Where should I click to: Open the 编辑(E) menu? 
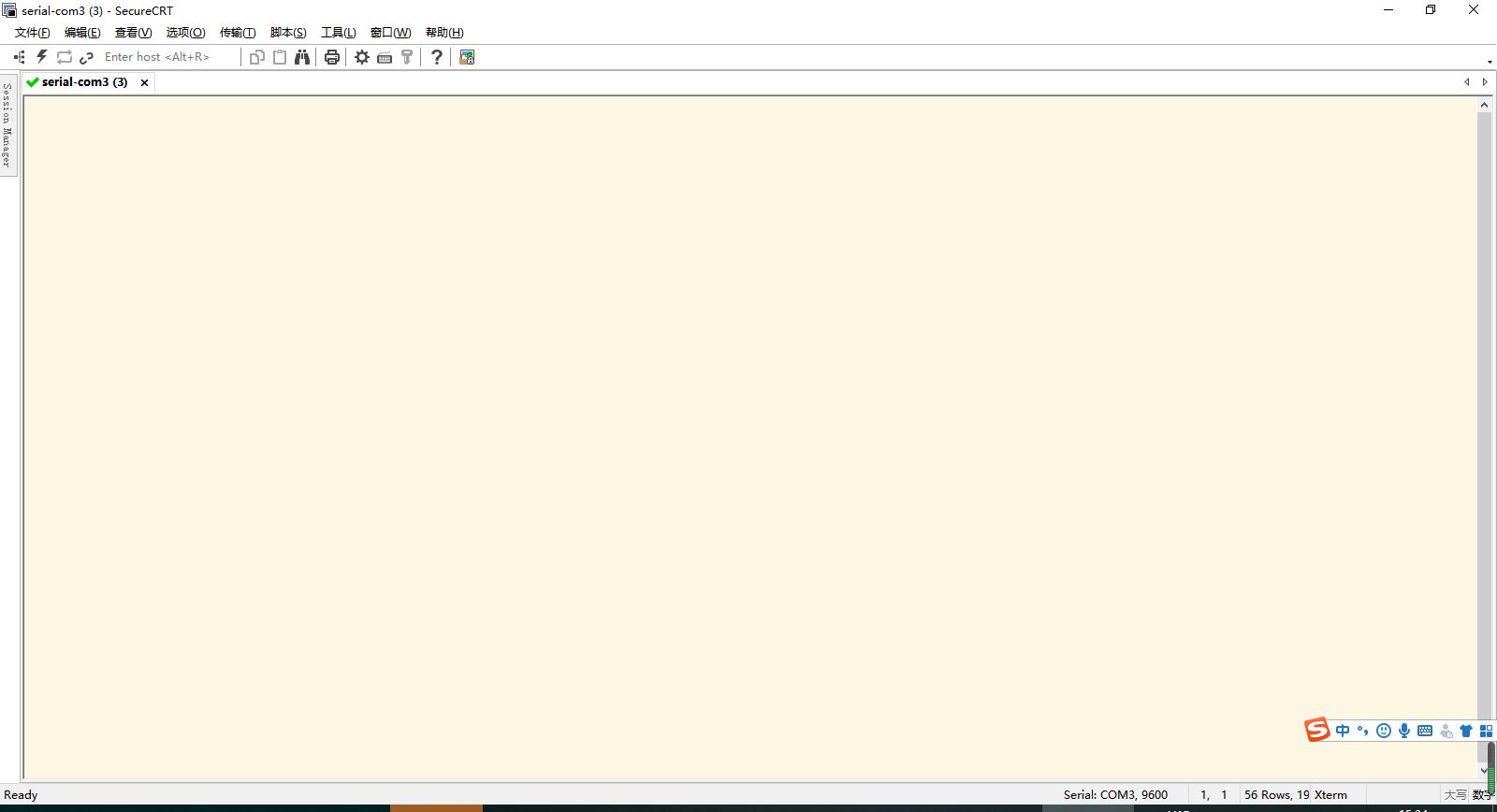(x=82, y=33)
